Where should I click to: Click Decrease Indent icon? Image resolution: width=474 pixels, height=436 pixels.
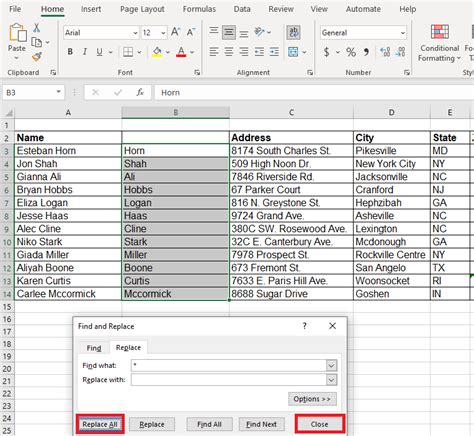pos(259,52)
